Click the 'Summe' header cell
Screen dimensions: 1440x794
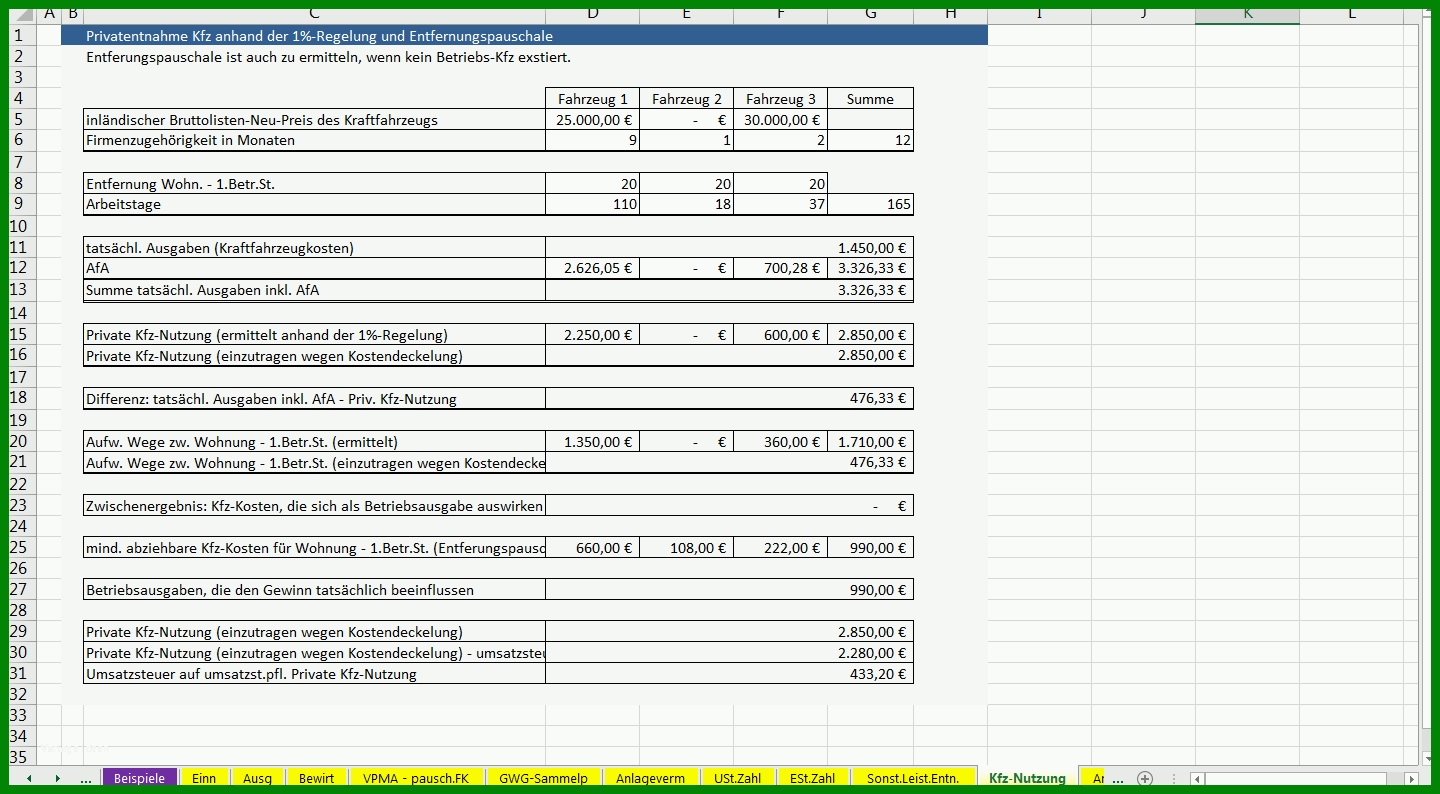tap(870, 99)
